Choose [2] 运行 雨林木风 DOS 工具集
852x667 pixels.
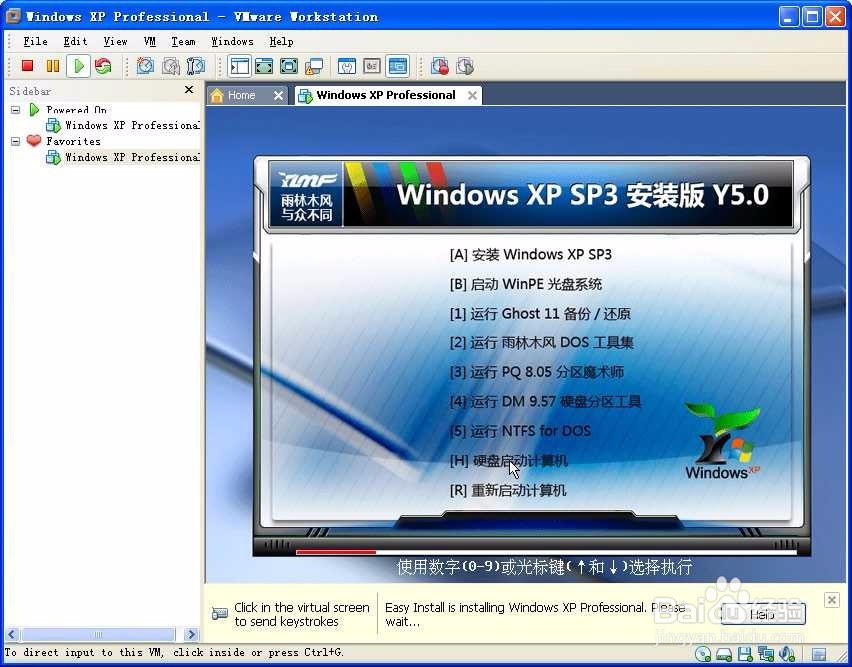pyautogui.click(x=541, y=343)
